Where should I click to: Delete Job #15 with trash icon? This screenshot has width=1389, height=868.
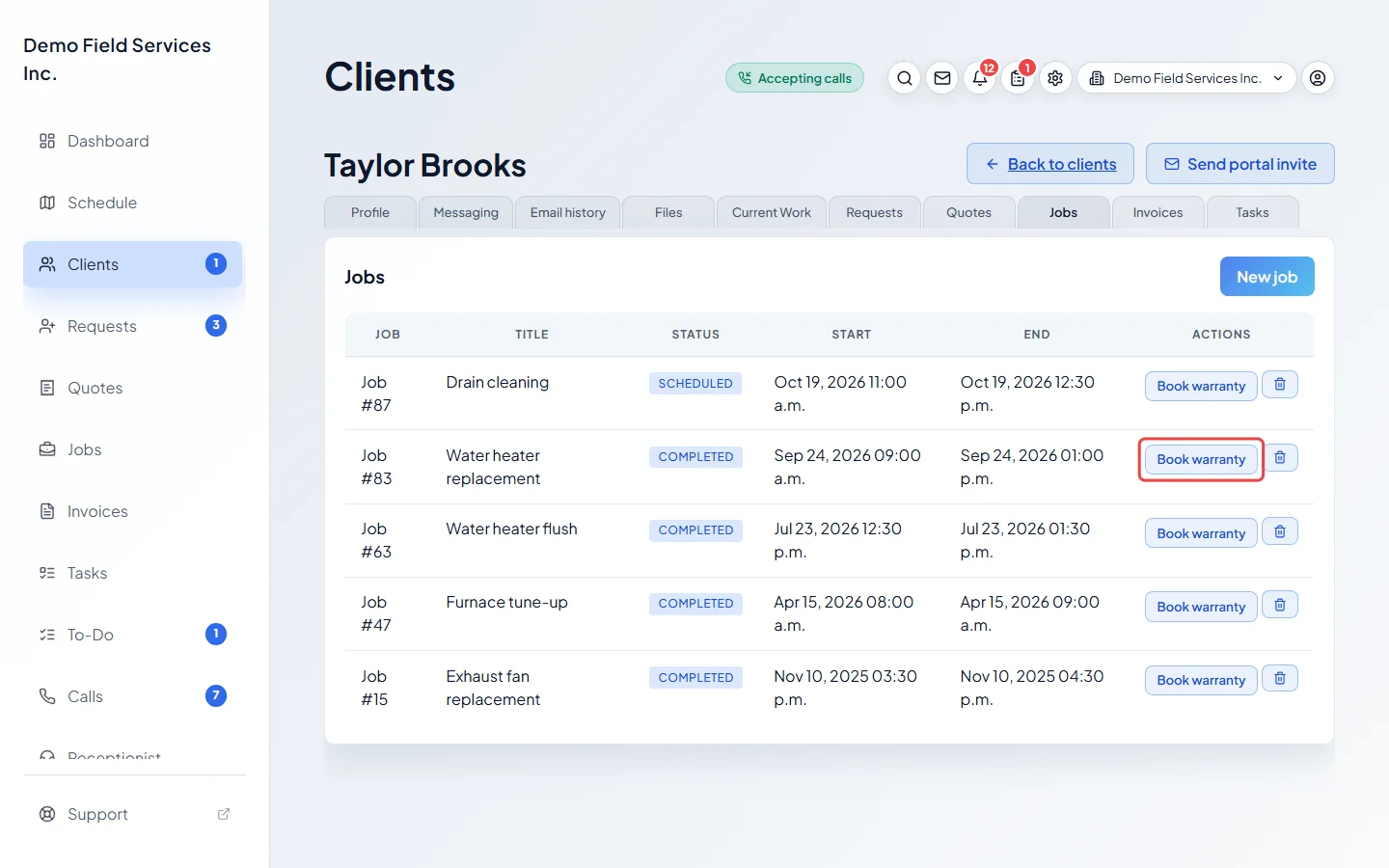[x=1280, y=679]
